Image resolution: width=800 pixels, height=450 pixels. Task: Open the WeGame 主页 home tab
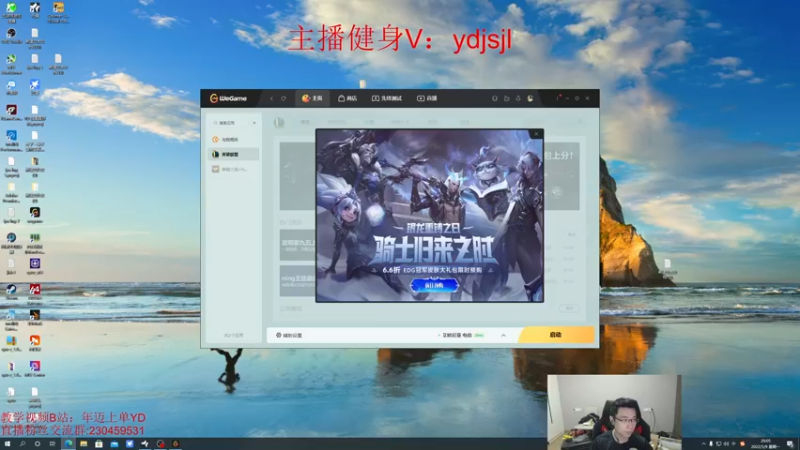(x=312, y=98)
